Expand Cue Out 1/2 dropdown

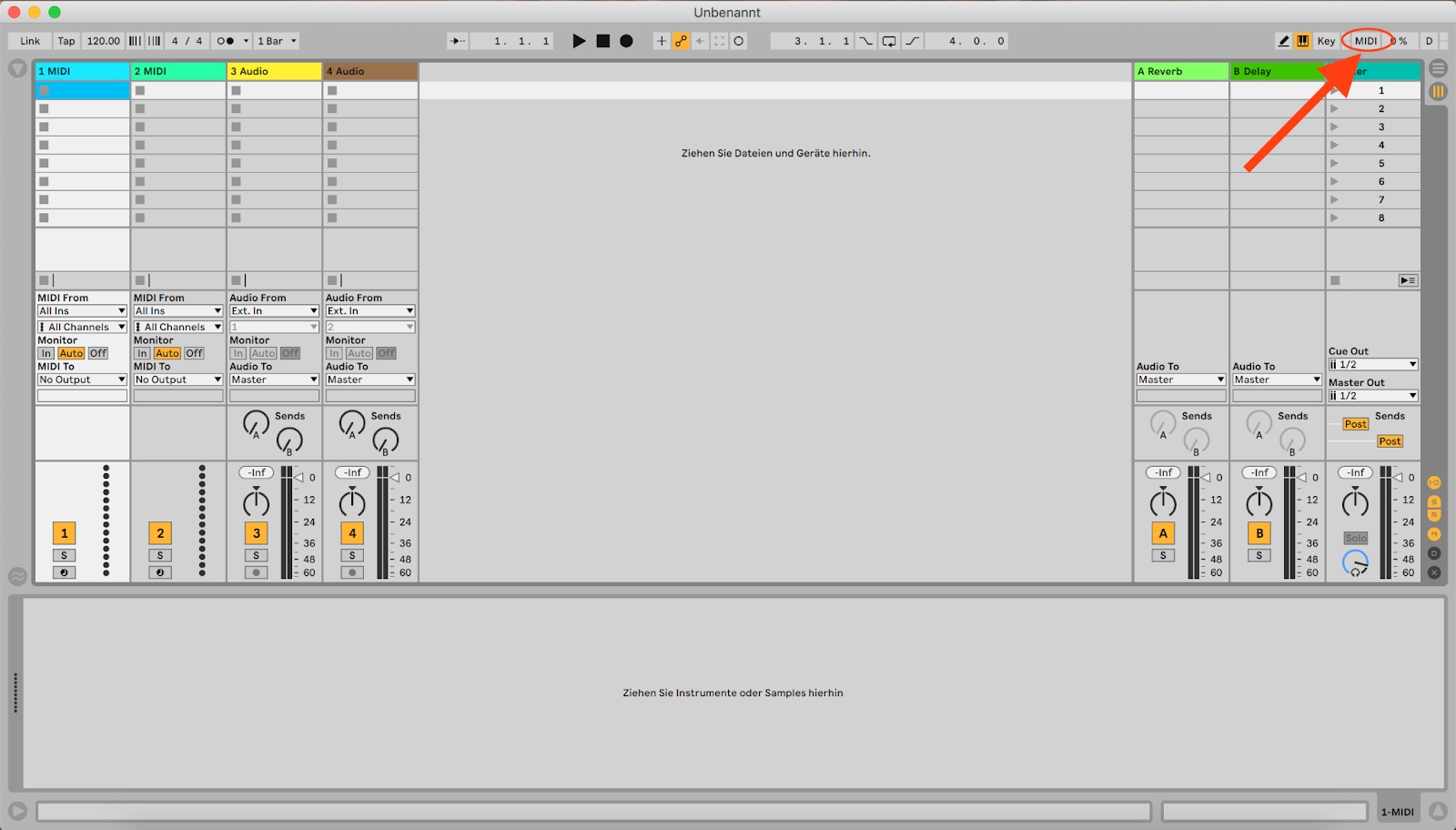click(1372, 364)
